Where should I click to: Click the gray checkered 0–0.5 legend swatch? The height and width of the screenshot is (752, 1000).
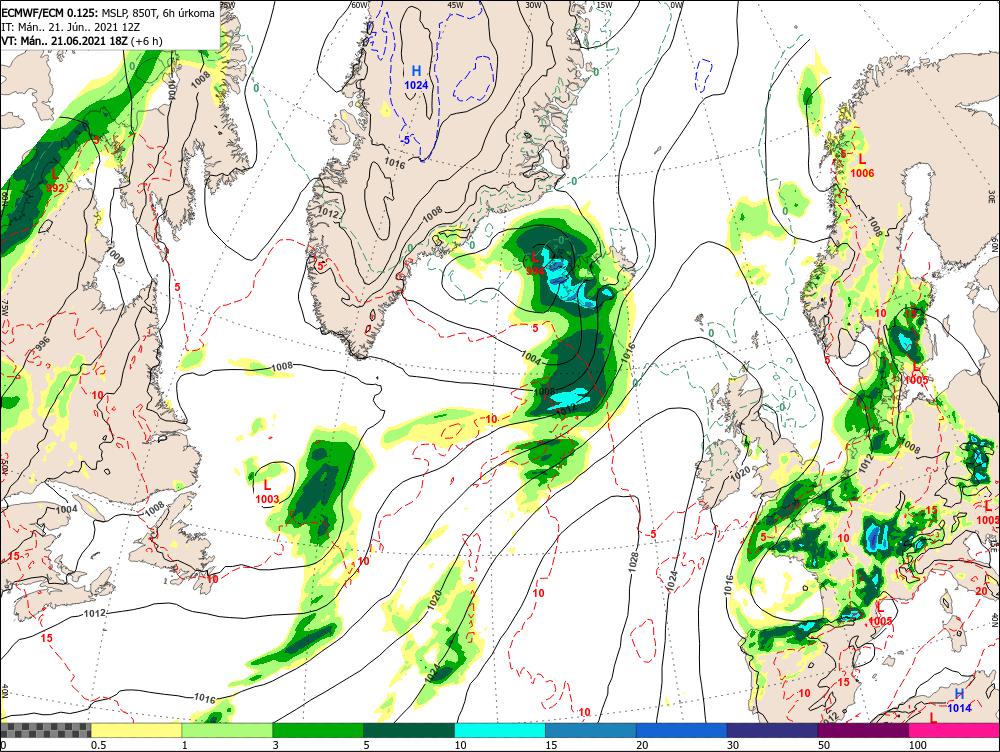(x=45, y=730)
